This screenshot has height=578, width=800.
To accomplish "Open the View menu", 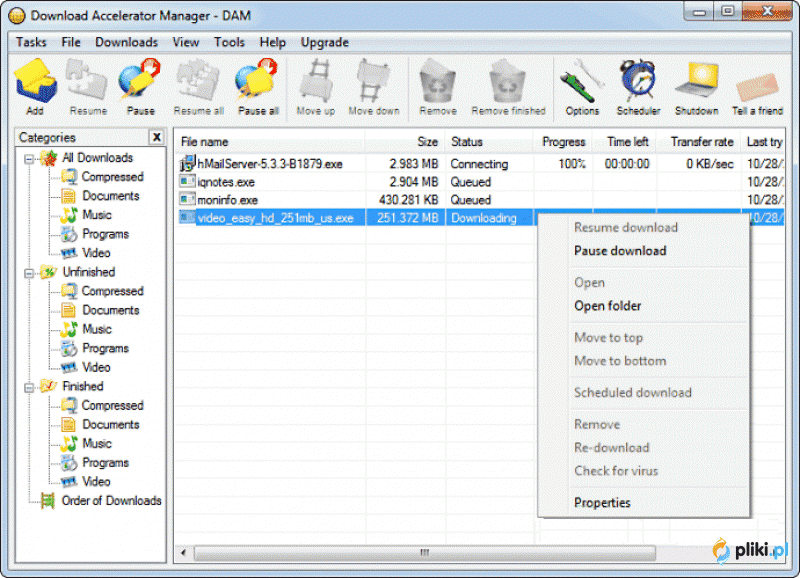I will point(186,42).
